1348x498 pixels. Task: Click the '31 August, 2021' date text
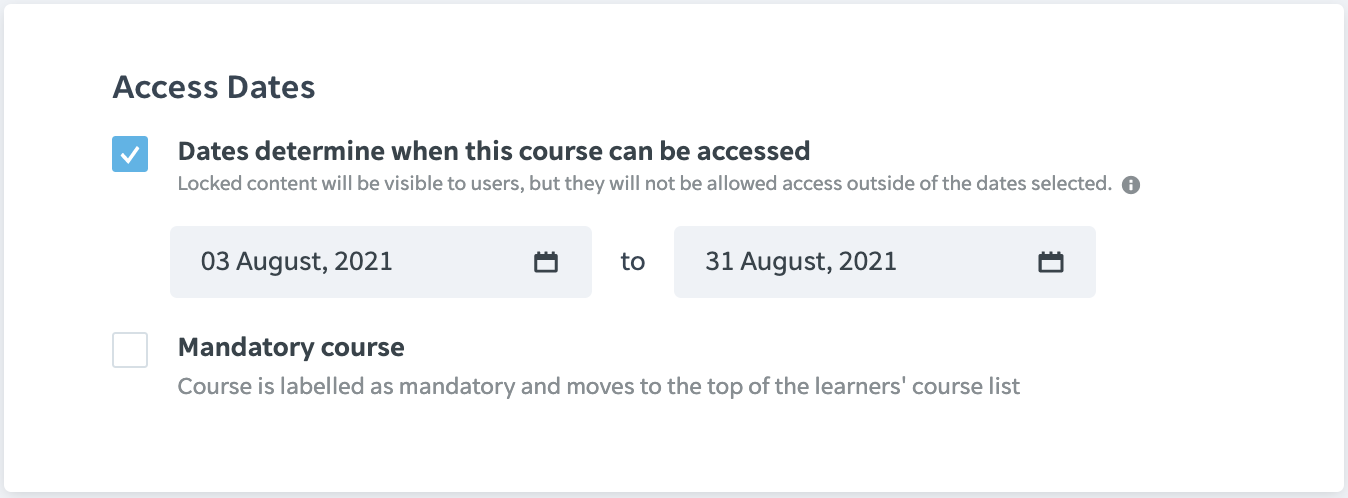coord(801,262)
